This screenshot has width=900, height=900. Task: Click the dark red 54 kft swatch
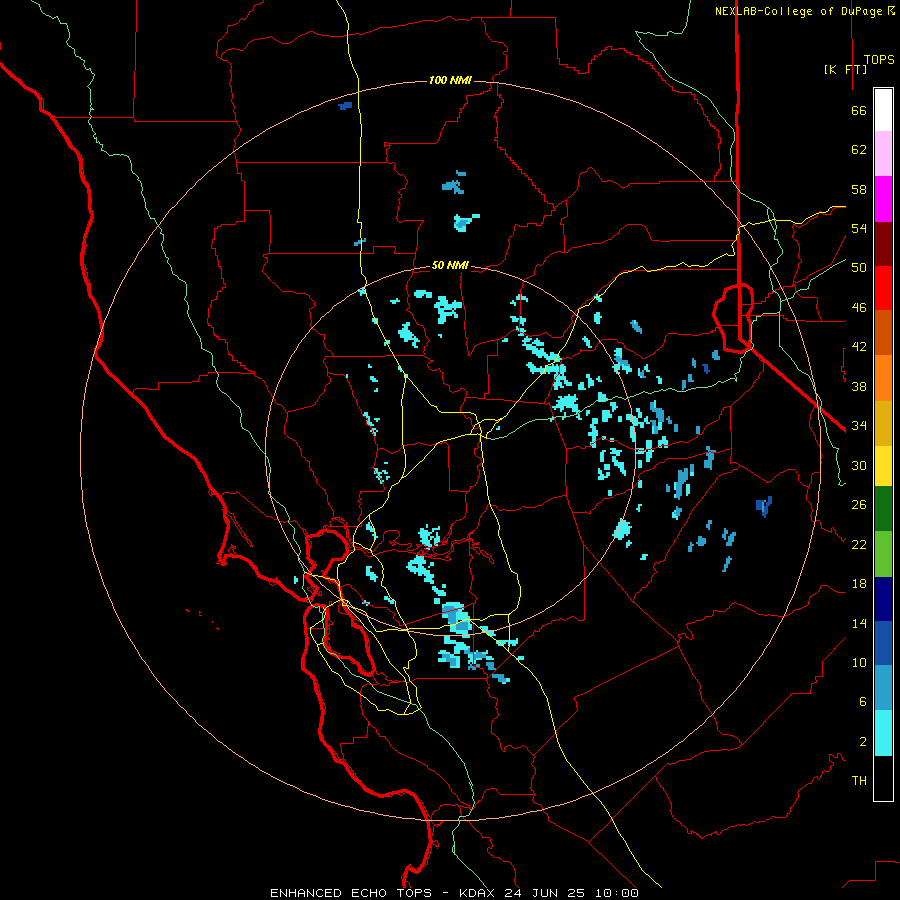(x=883, y=244)
